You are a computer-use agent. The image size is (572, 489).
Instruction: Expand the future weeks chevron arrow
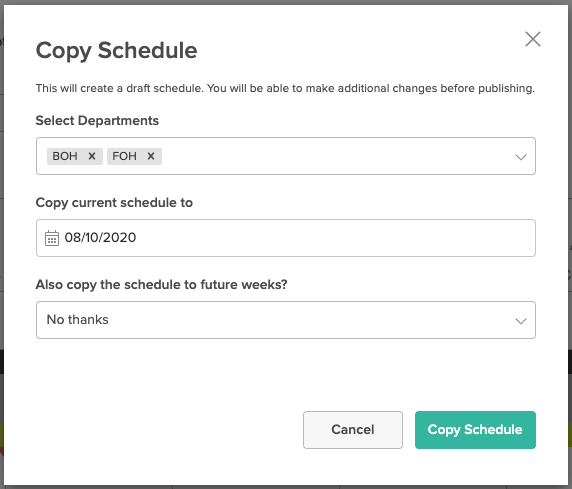pos(521,321)
